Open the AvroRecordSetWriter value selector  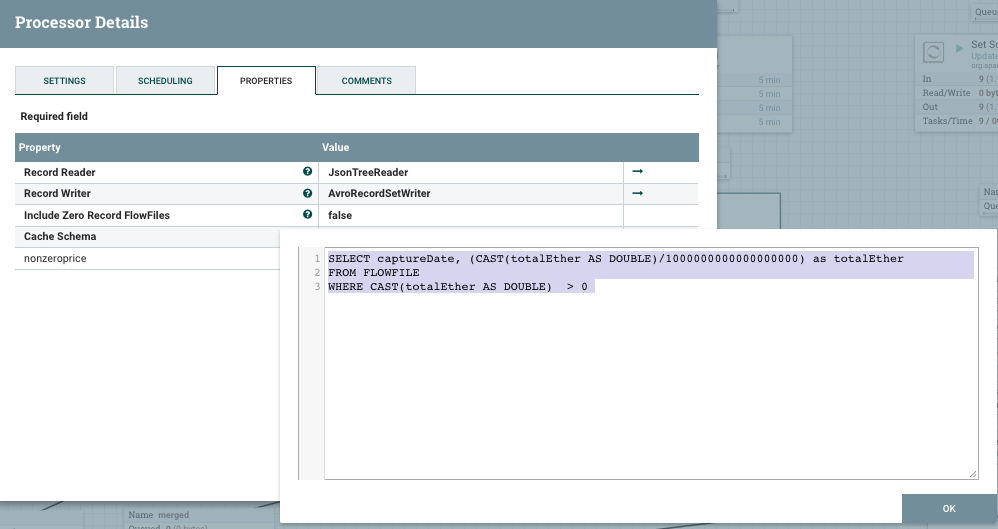(470, 194)
